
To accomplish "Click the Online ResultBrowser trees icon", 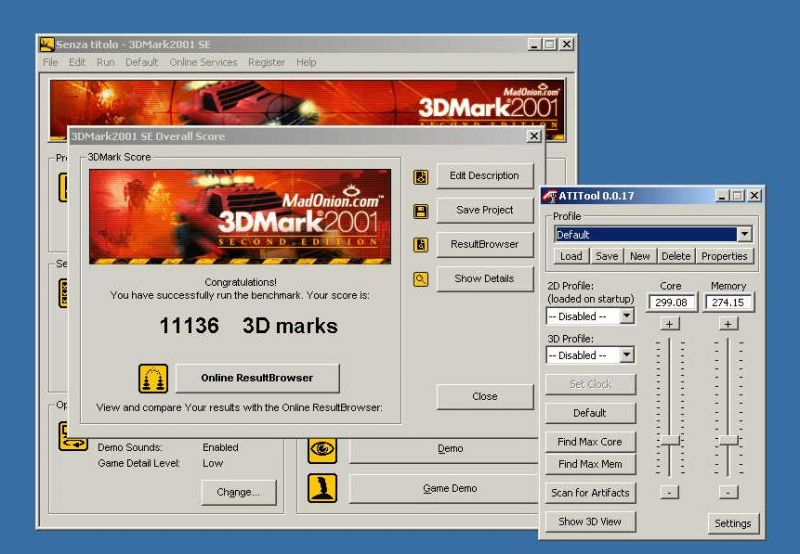I will click(153, 379).
